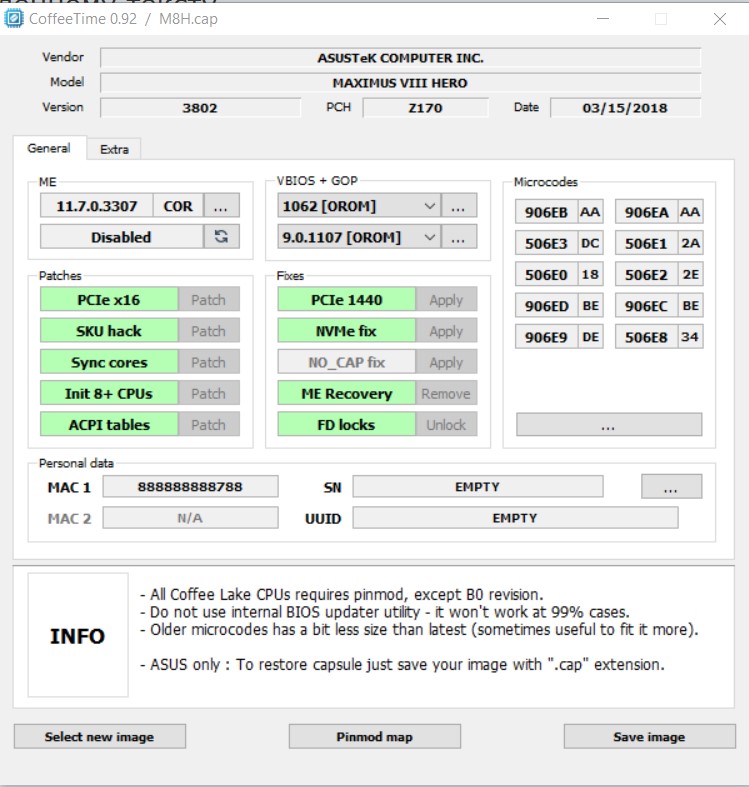
Task: Toggle the NVMe fix indicator
Action: 346,331
